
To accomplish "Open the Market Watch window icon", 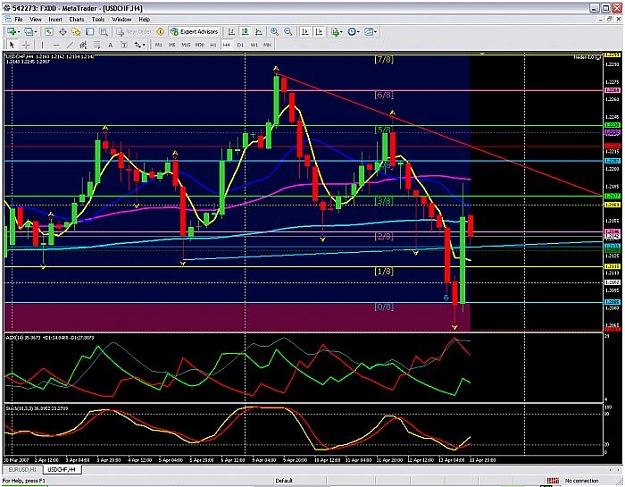I will click(49, 32).
